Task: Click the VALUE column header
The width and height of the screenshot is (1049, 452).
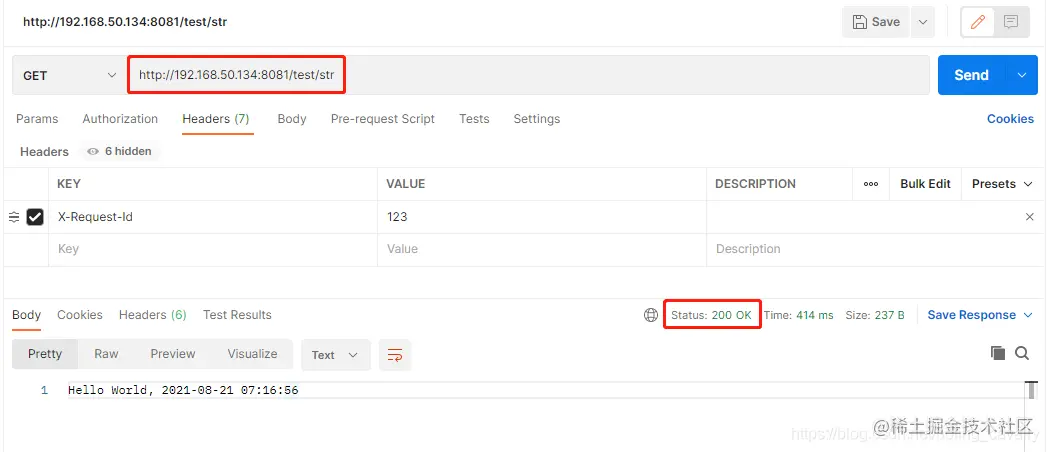Action: 405,184
